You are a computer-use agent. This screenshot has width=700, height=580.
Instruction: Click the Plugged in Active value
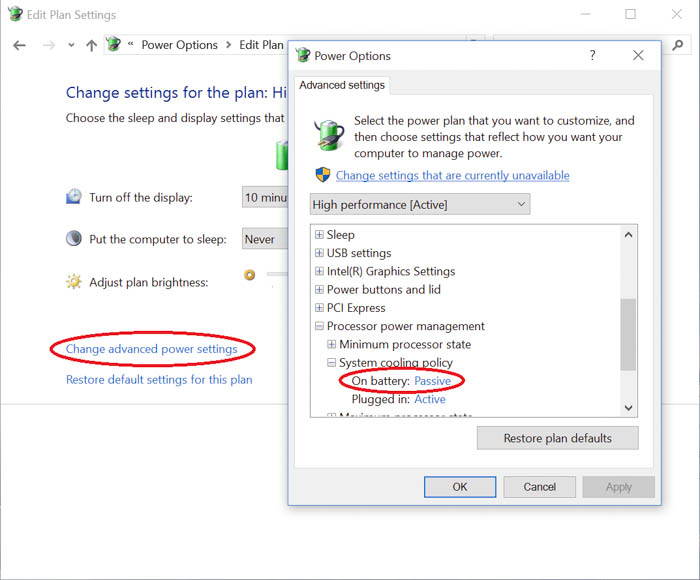430,399
